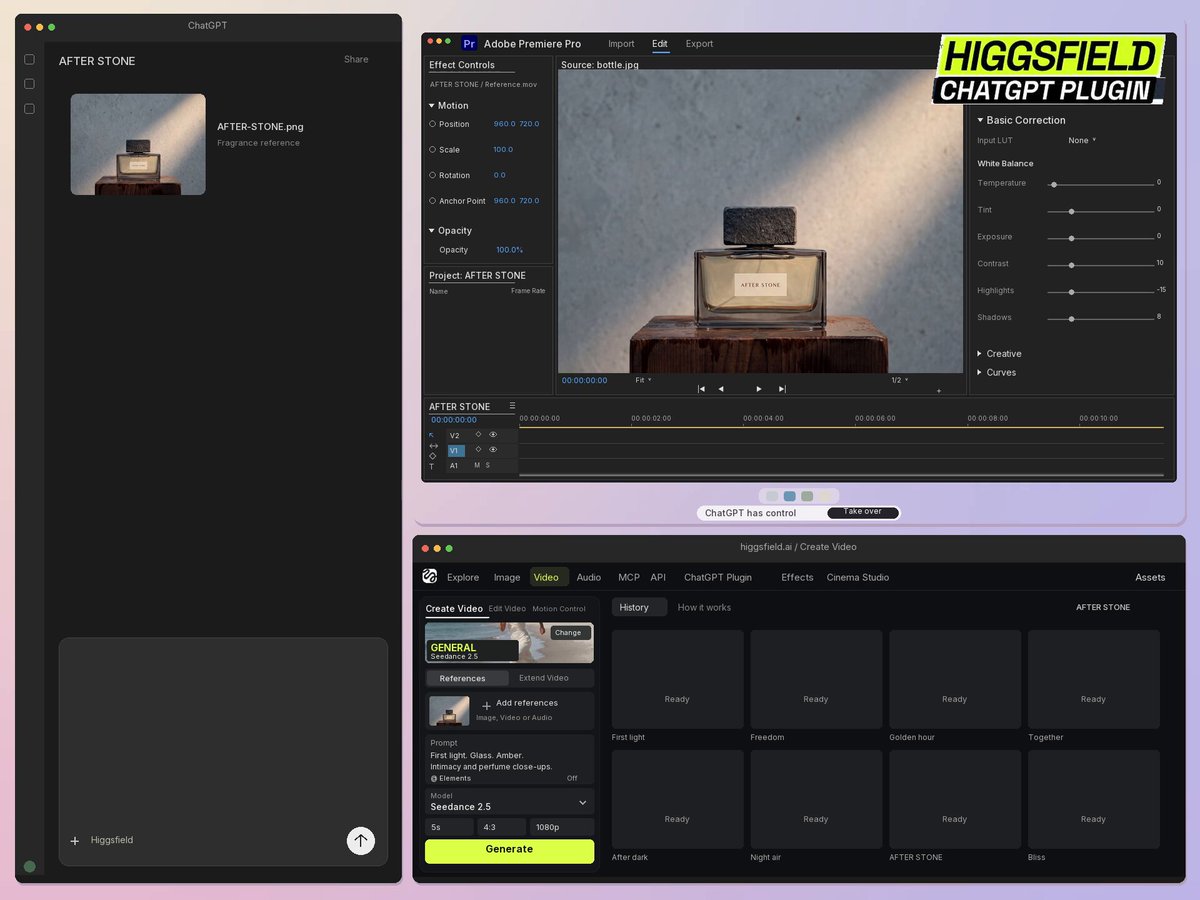Open the Golden hour video in History
Image resolution: width=1200 pixels, height=900 pixels.
click(x=955, y=679)
